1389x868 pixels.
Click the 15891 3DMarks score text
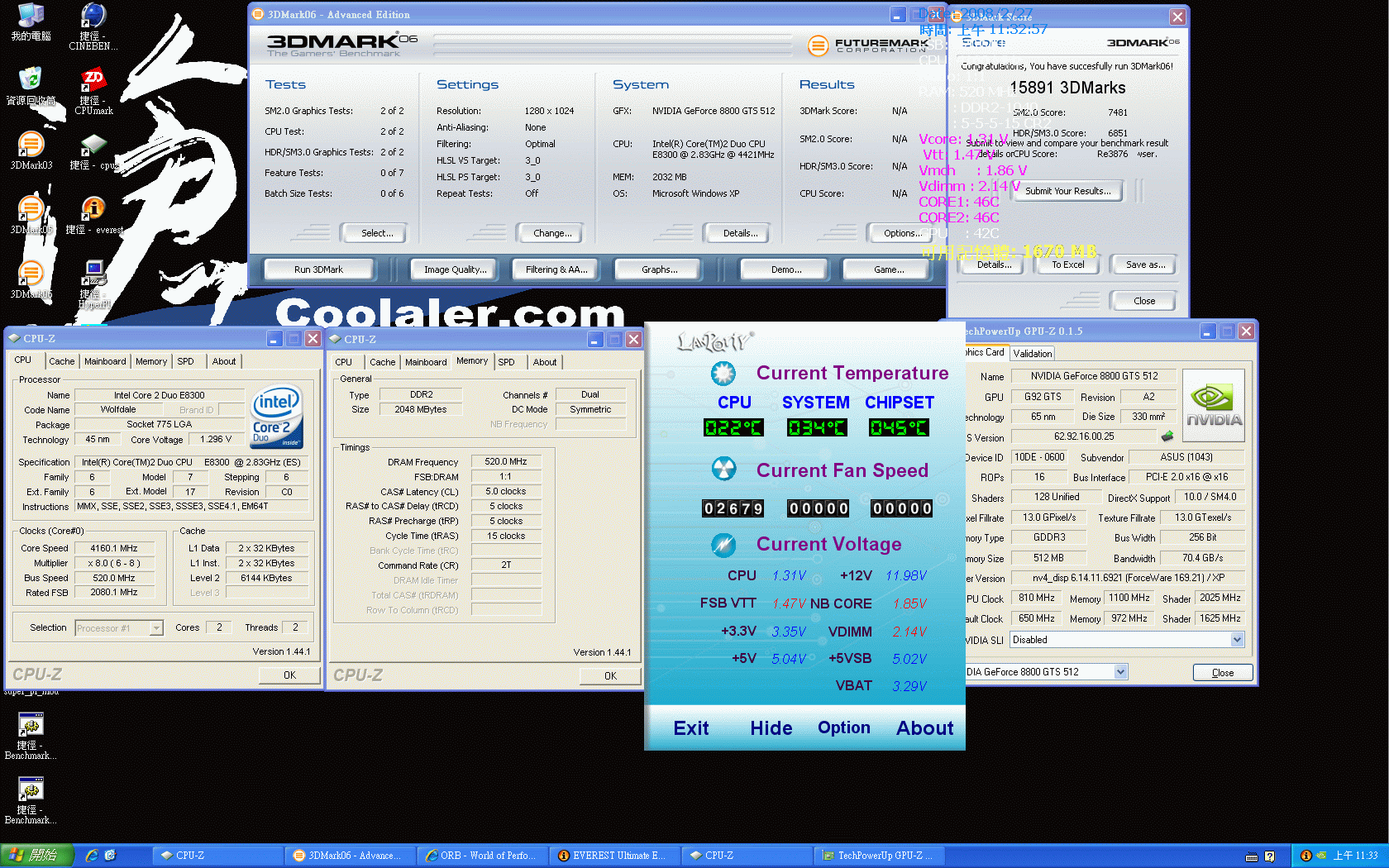pyautogui.click(x=1067, y=88)
